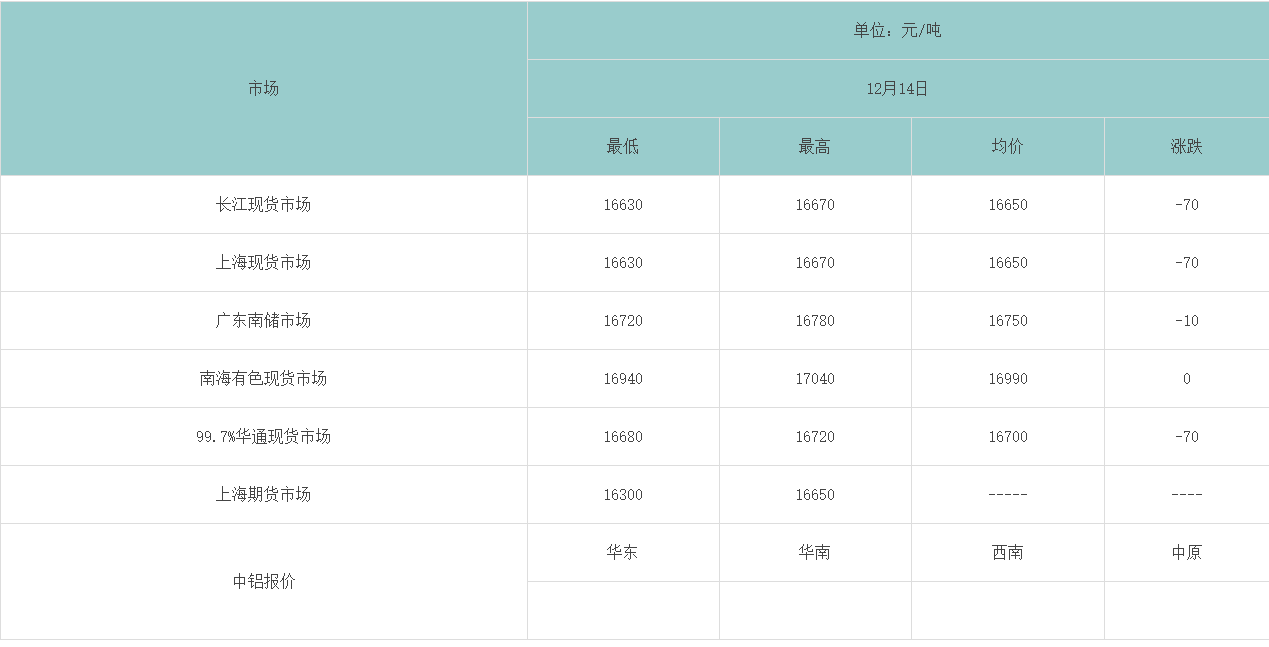1269x647 pixels.
Task: Click the 上海现货市场 row label
Action: point(262,262)
